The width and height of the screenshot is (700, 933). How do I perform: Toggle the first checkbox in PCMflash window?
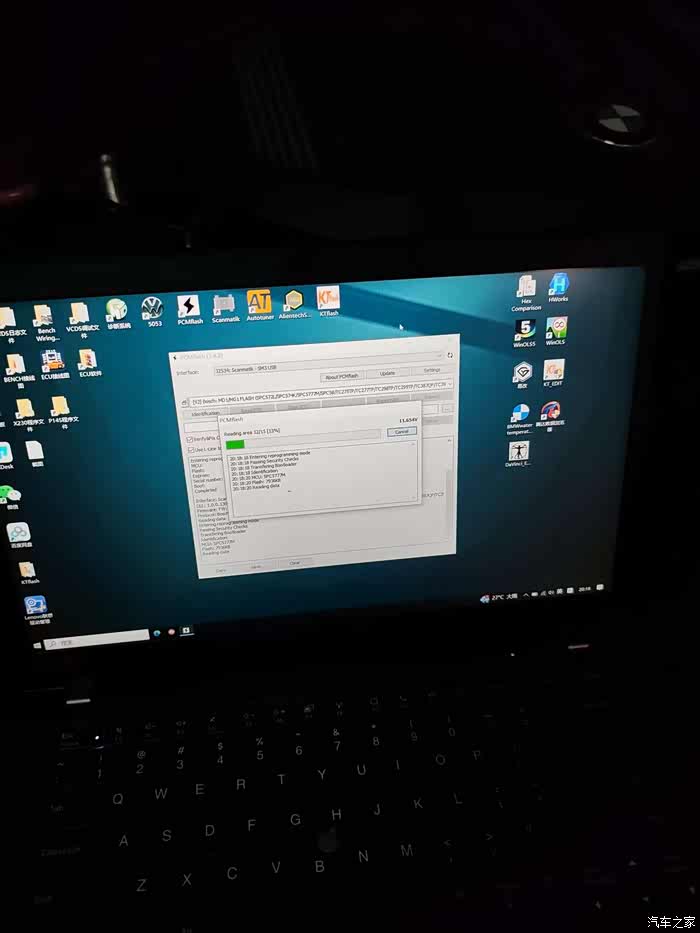click(x=190, y=439)
